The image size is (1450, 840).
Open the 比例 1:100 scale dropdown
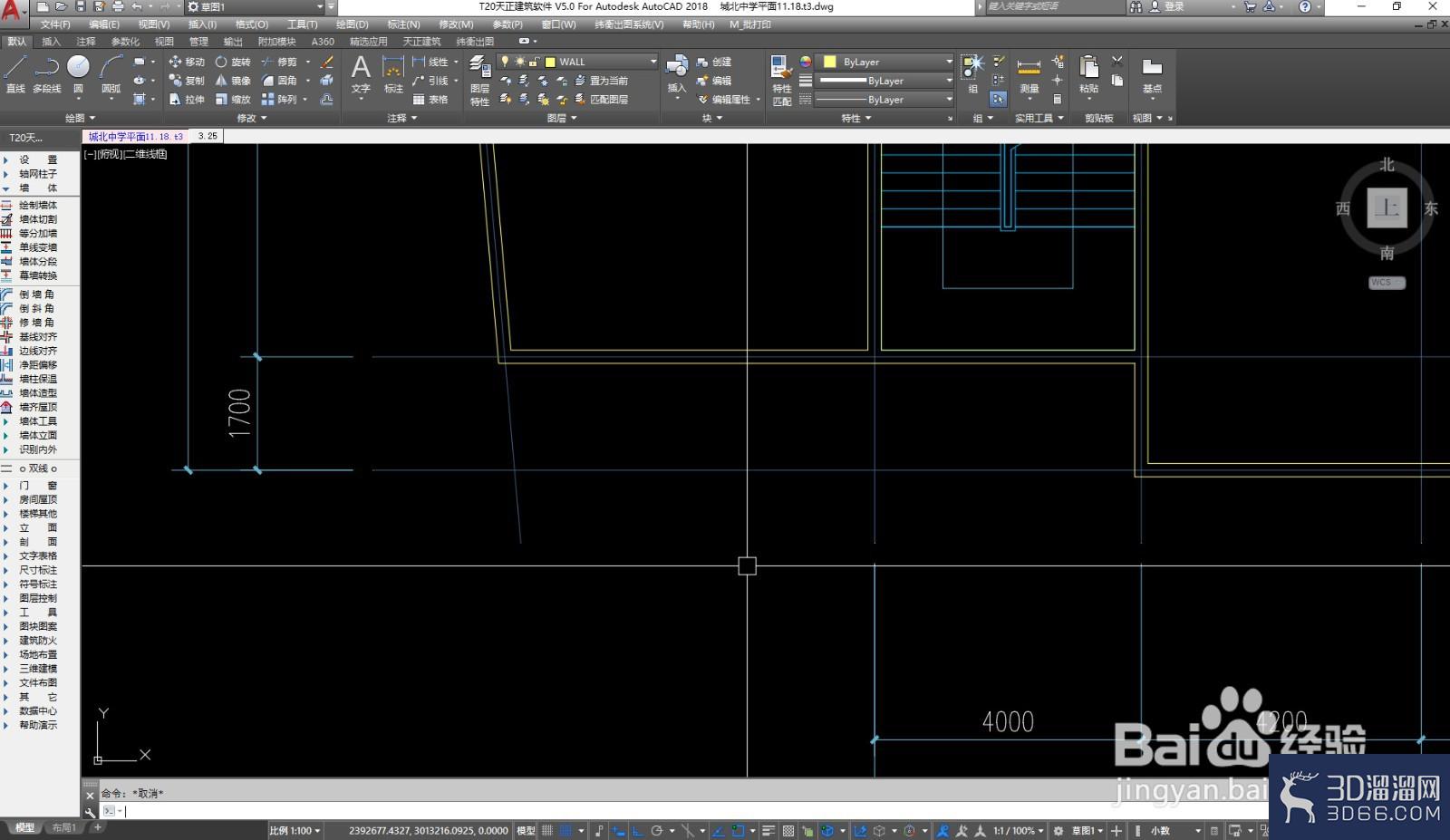point(295,830)
